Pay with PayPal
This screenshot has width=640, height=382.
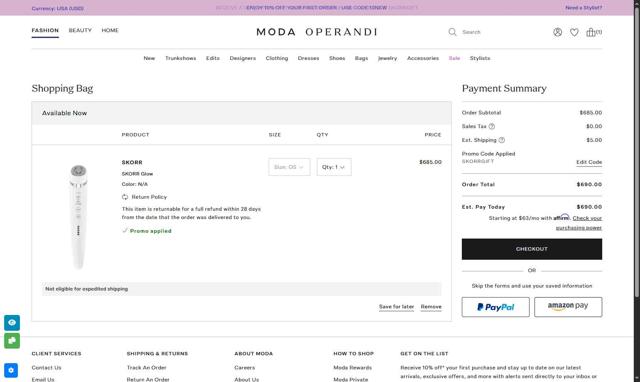click(496, 307)
